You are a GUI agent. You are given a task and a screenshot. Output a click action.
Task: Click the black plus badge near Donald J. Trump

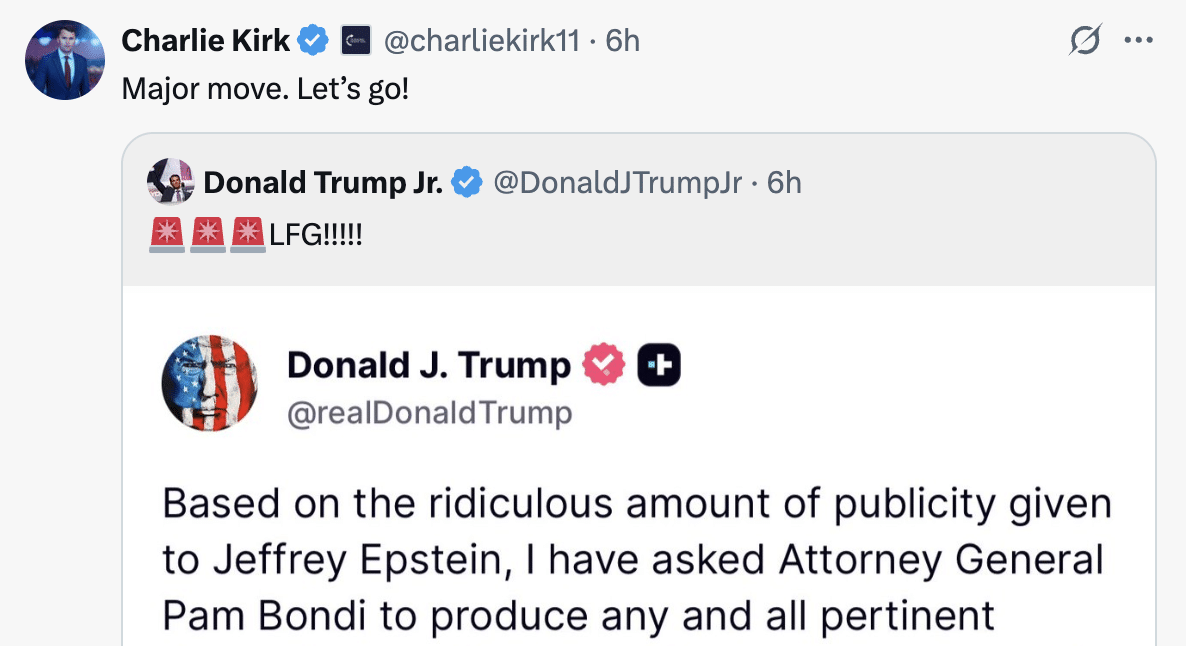660,366
